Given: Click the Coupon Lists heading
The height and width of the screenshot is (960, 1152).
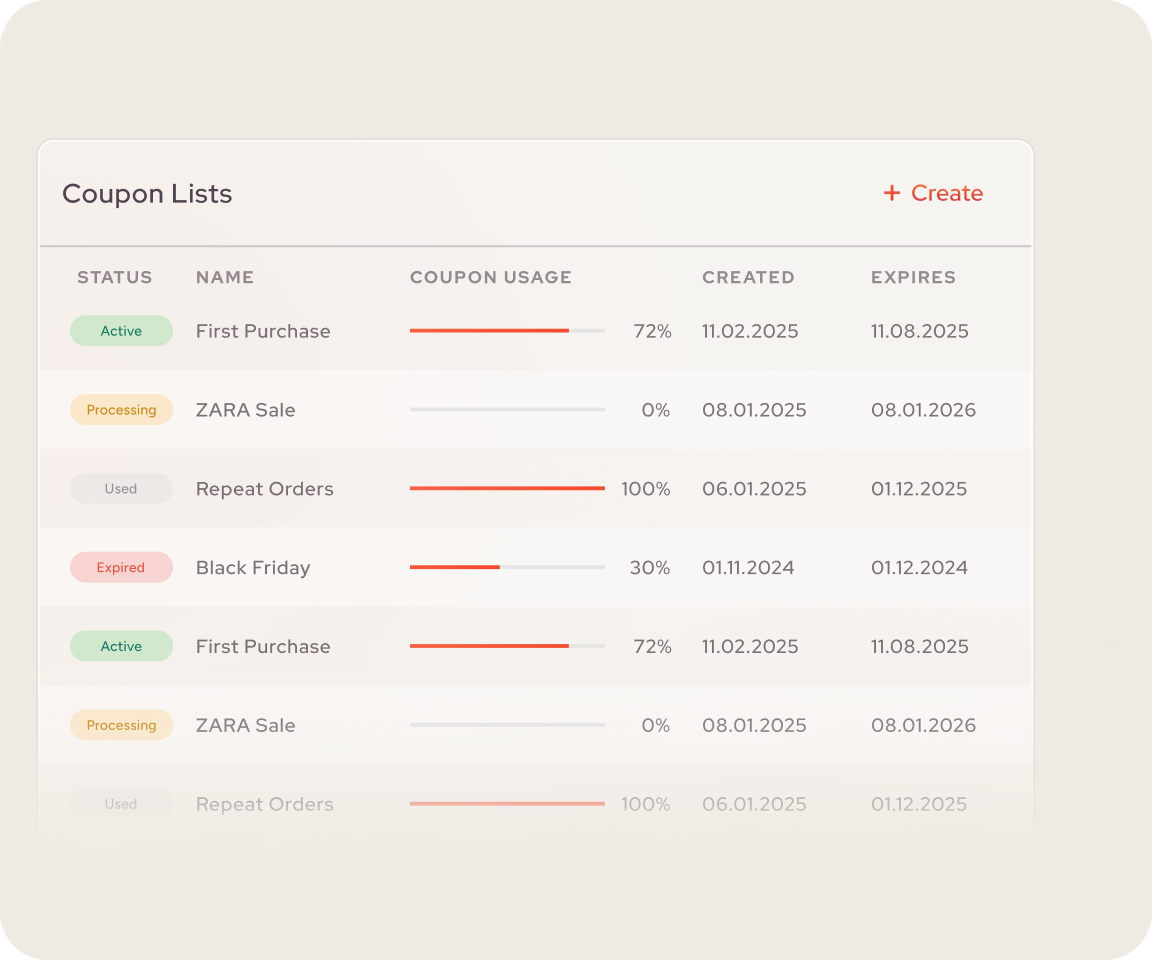Looking at the screenshot, I should point(147,194).
